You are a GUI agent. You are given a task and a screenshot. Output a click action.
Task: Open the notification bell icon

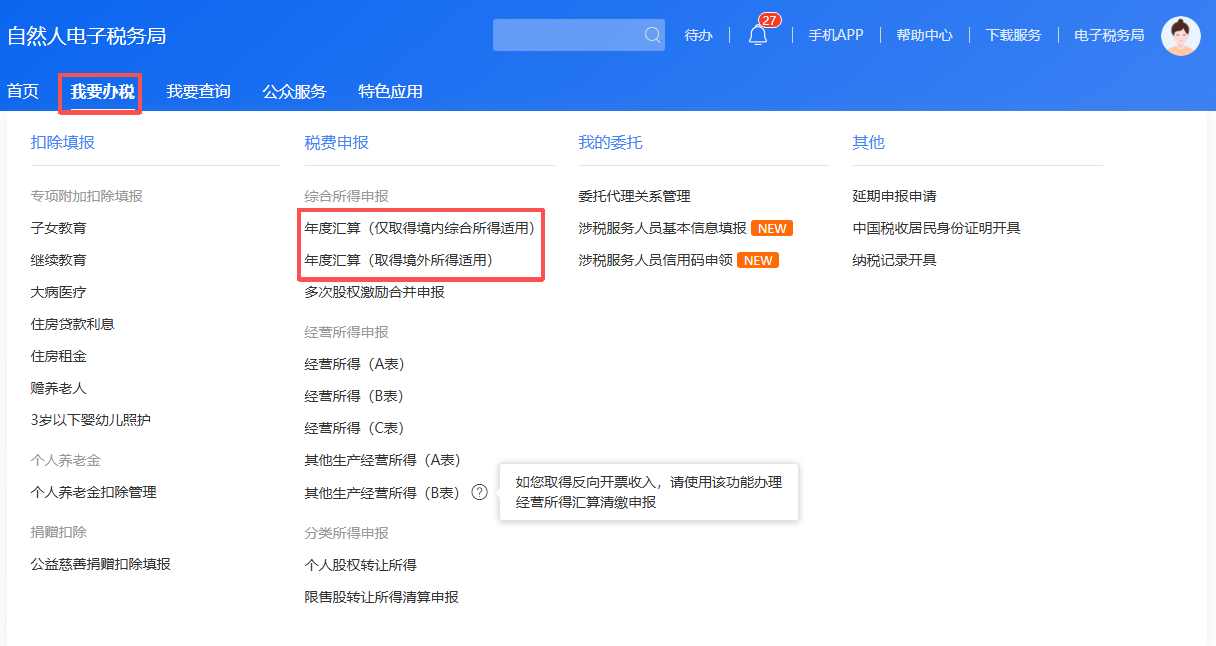pos(758,36)
